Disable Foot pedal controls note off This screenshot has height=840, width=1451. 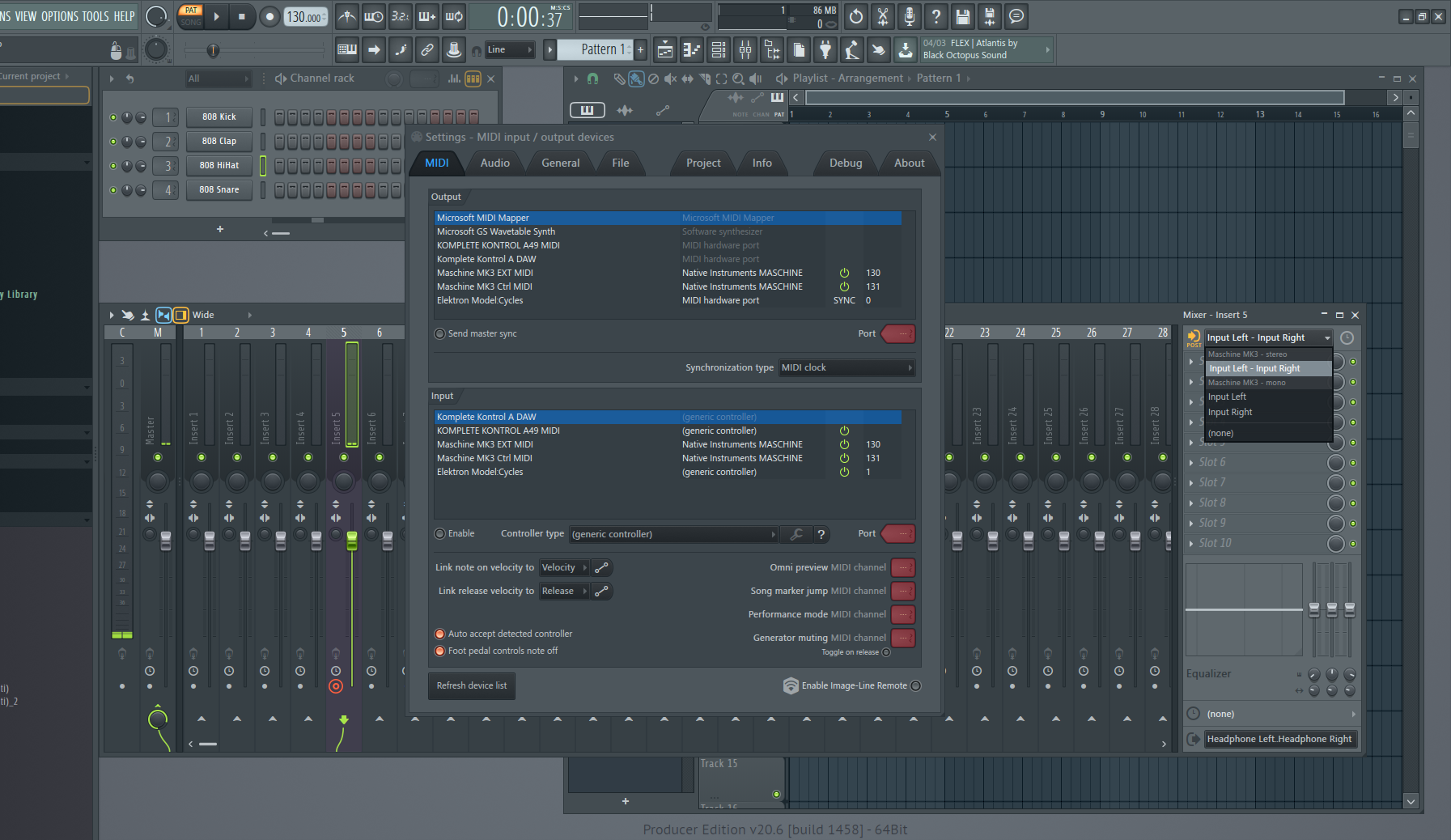[x=440, y=651]
